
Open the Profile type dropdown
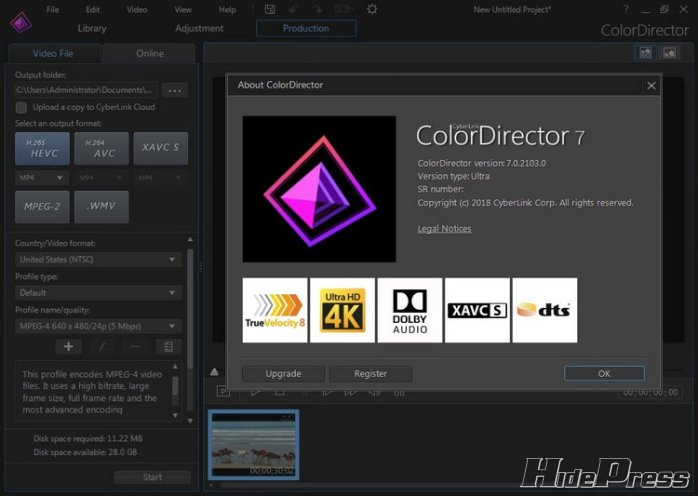tap(98, 293)
